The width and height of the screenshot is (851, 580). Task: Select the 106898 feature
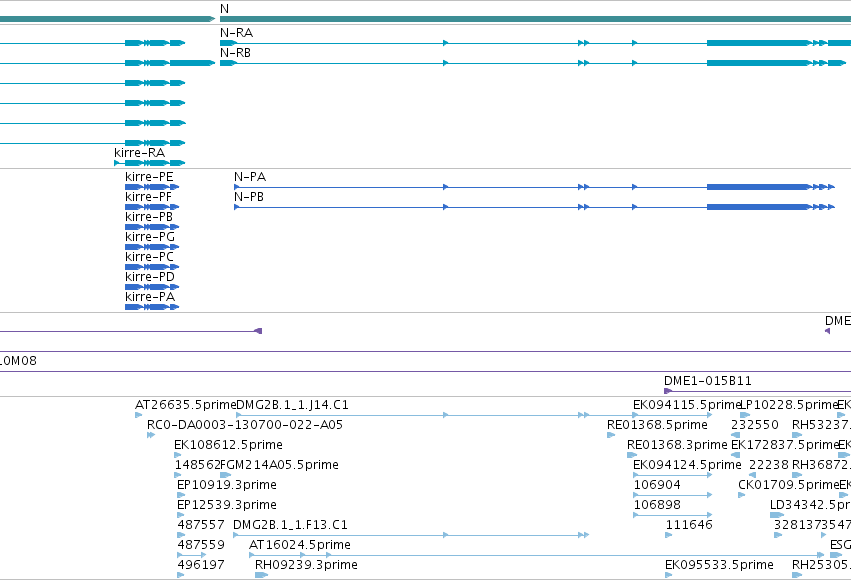point(673,515)
